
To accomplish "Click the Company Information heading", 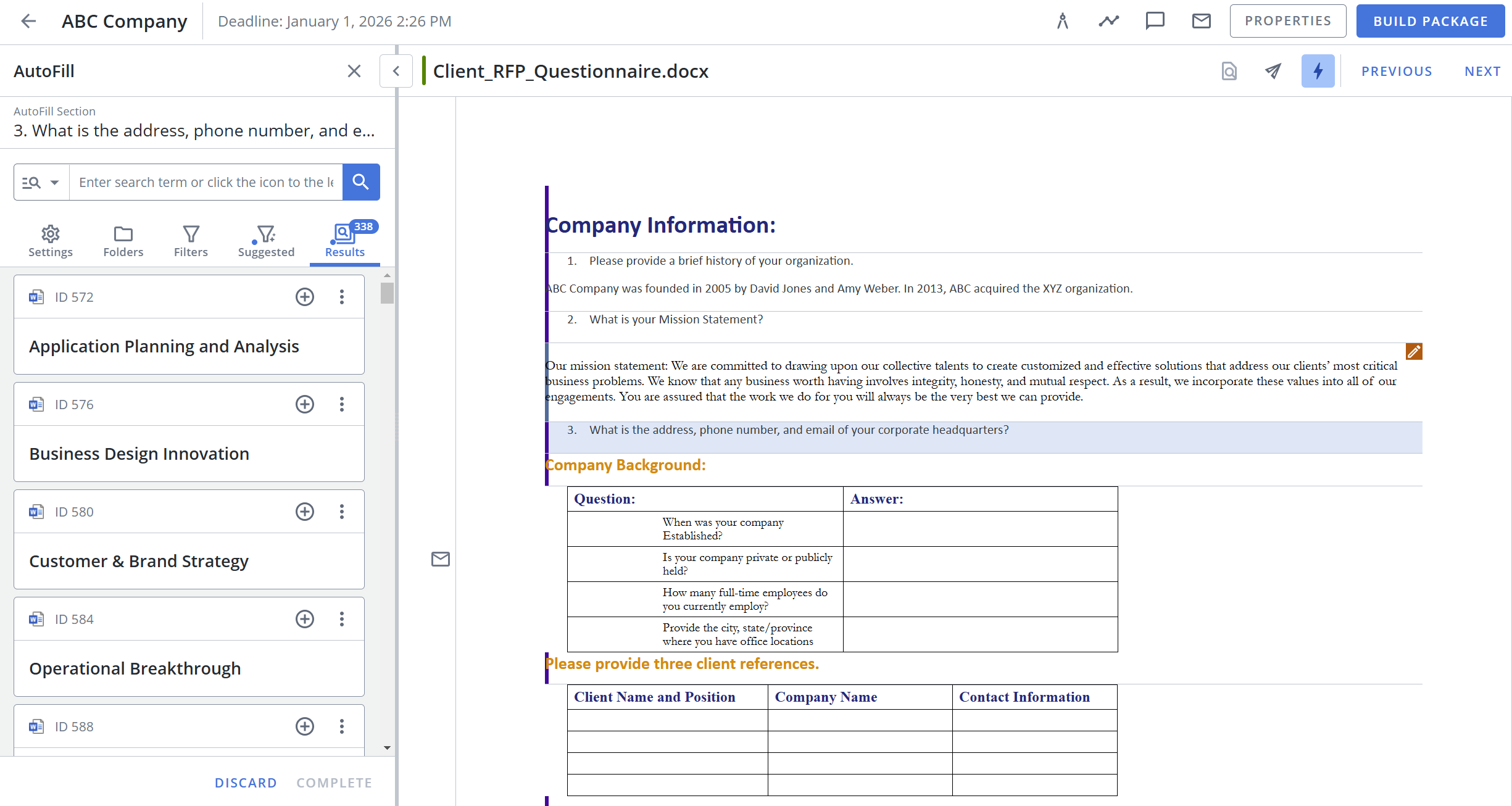I will click(660, 225).
